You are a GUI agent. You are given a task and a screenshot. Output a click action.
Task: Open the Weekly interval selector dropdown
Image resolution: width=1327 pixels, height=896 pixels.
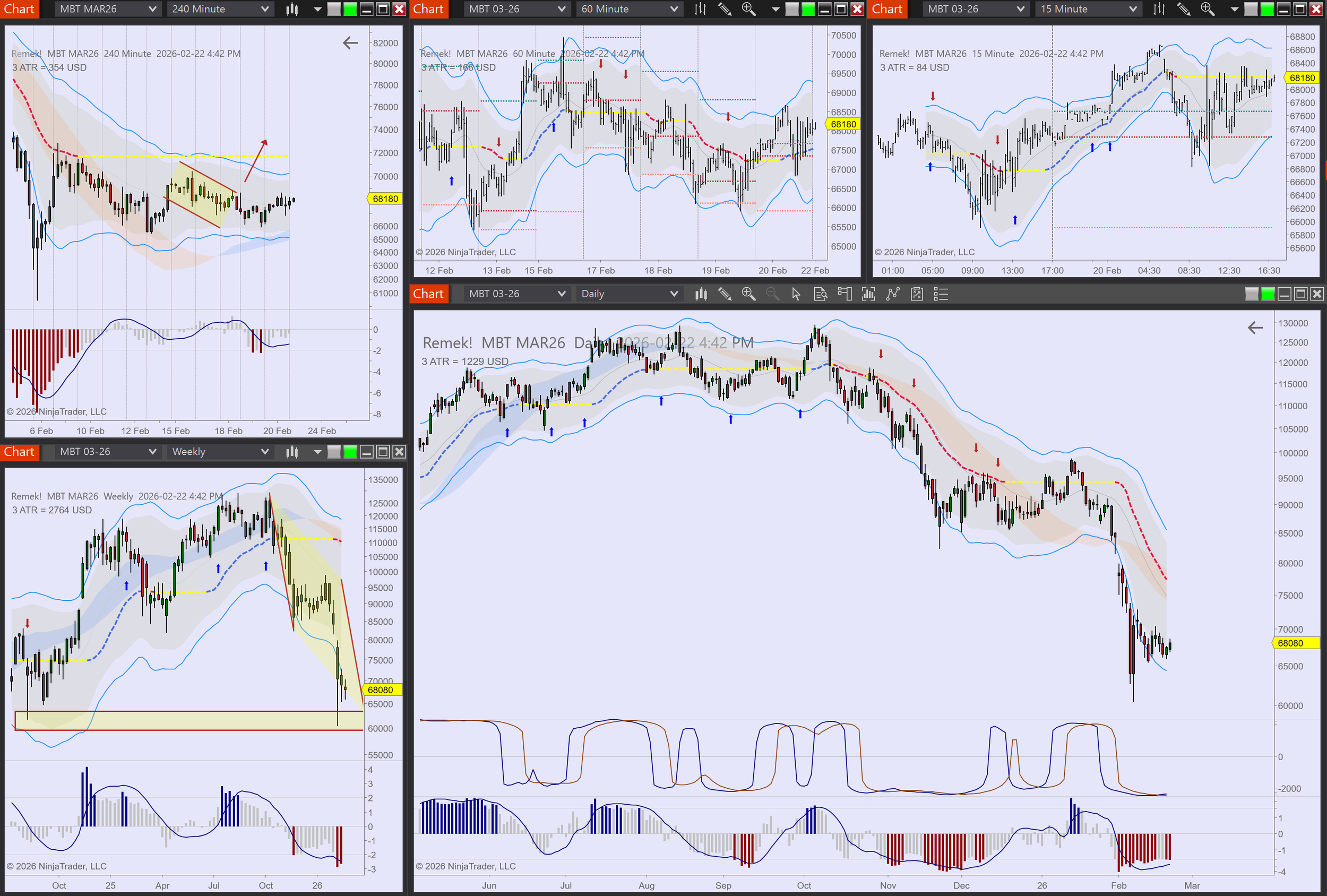click(220, 452)
